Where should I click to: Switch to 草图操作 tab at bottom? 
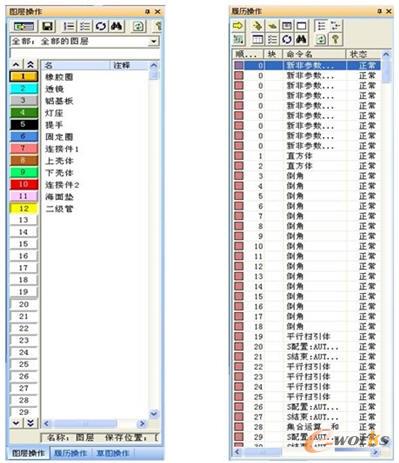pos(113,453)
